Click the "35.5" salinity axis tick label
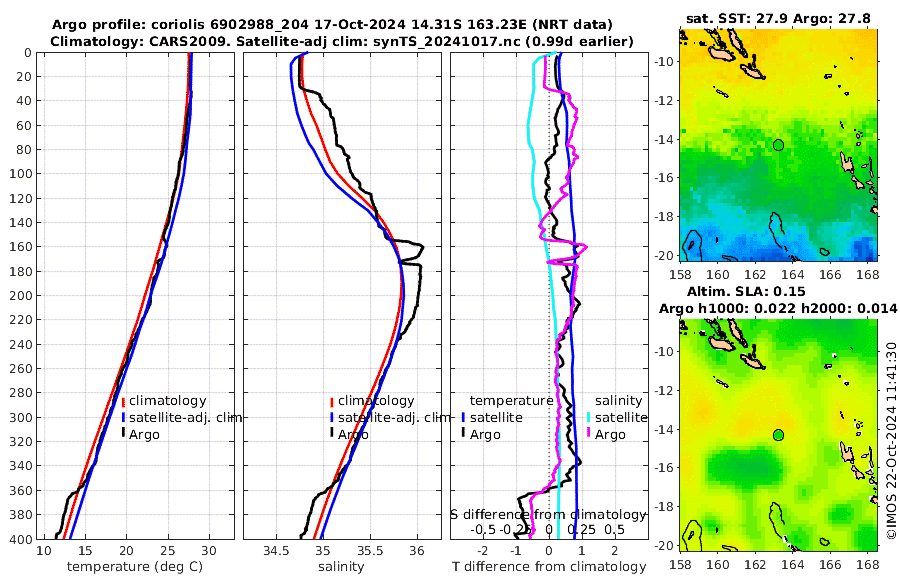This screenshot has height=580, width=900. click(370, 551)
